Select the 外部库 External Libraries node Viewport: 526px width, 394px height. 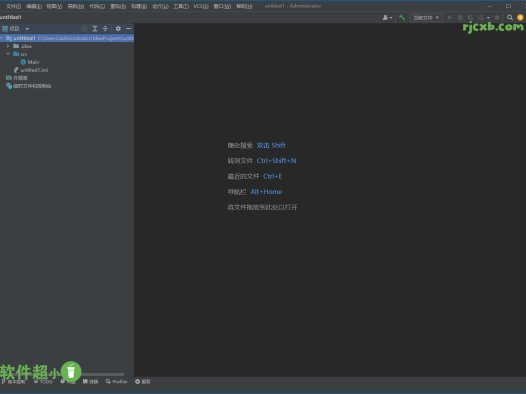click(x=17, y=78)
